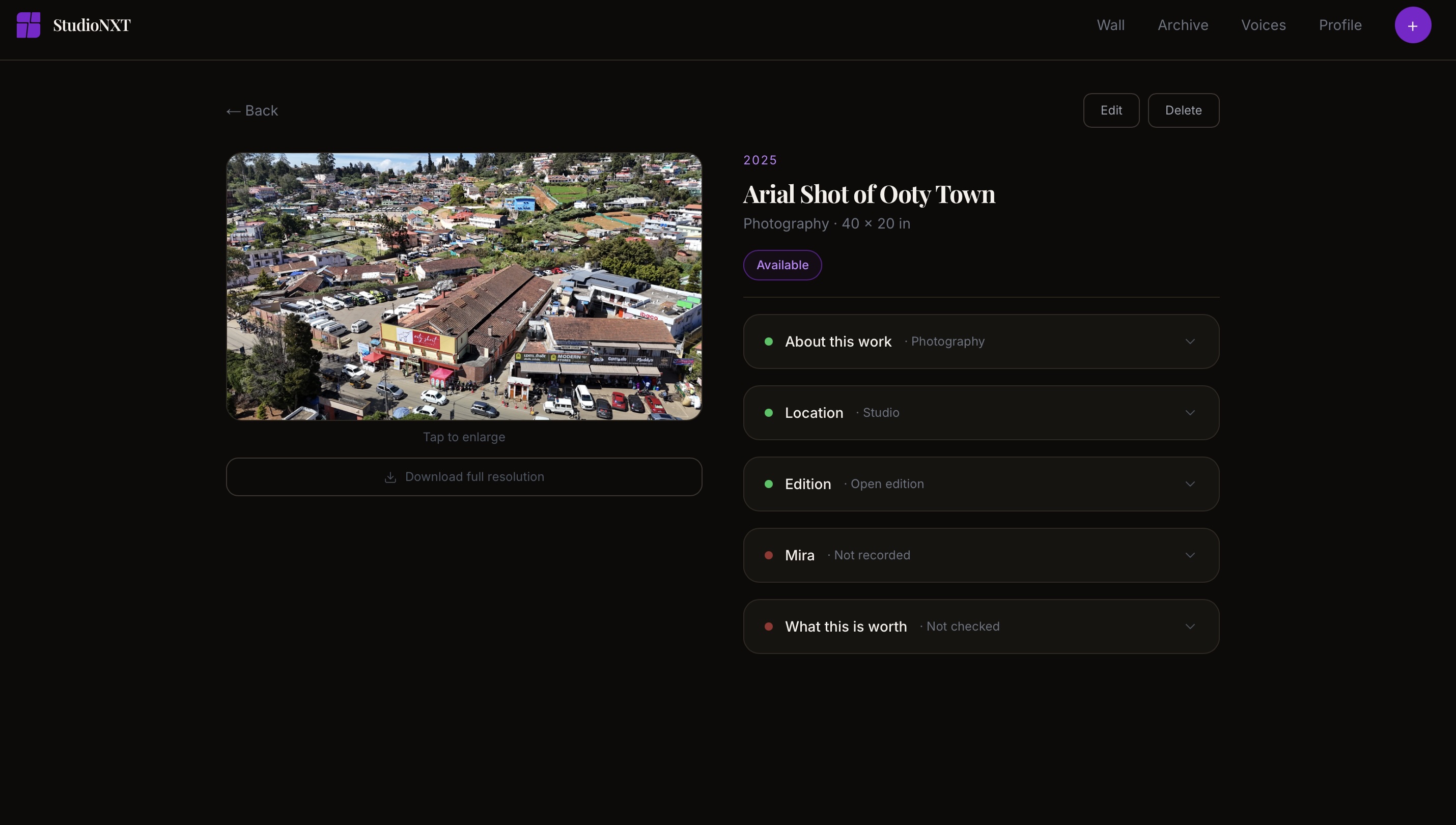Screen dimensions: 1456x825
Task: Expand the About this work chevron
Action: tap(1190, 342)
